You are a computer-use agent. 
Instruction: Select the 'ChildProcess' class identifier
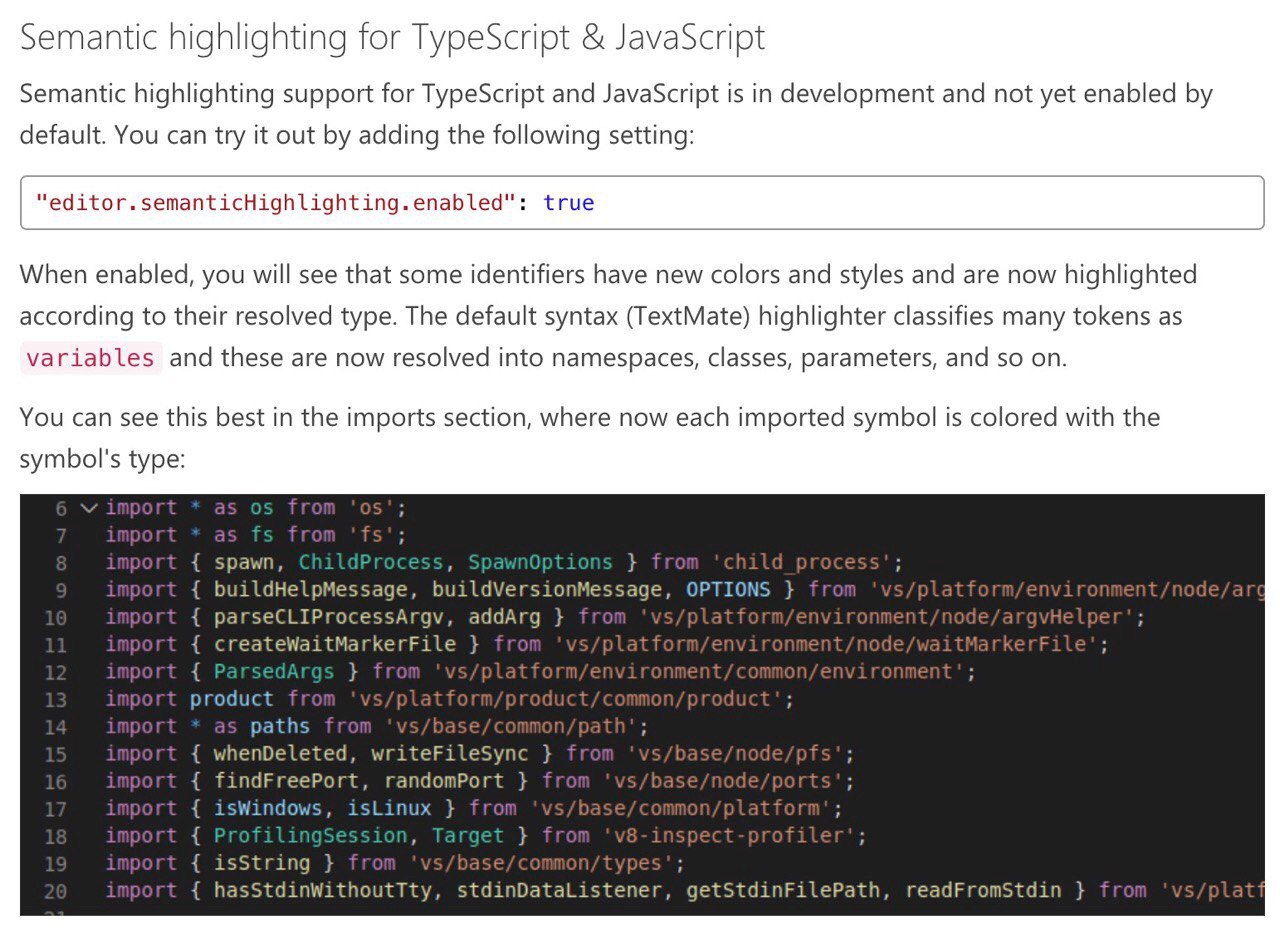[371, 562]
